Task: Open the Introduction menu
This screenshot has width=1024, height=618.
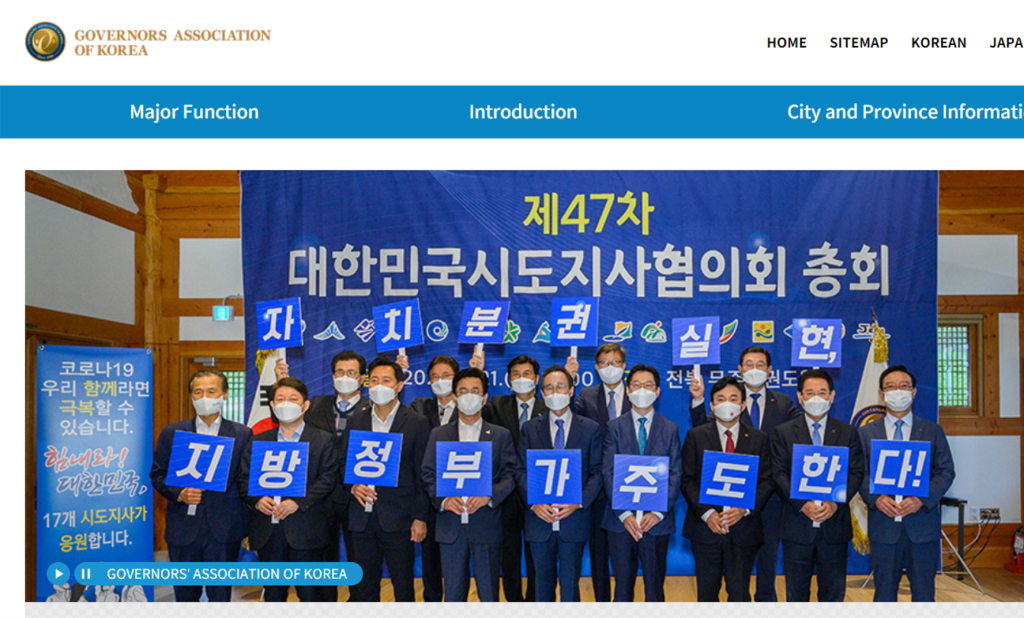Action: click(523, 112)
